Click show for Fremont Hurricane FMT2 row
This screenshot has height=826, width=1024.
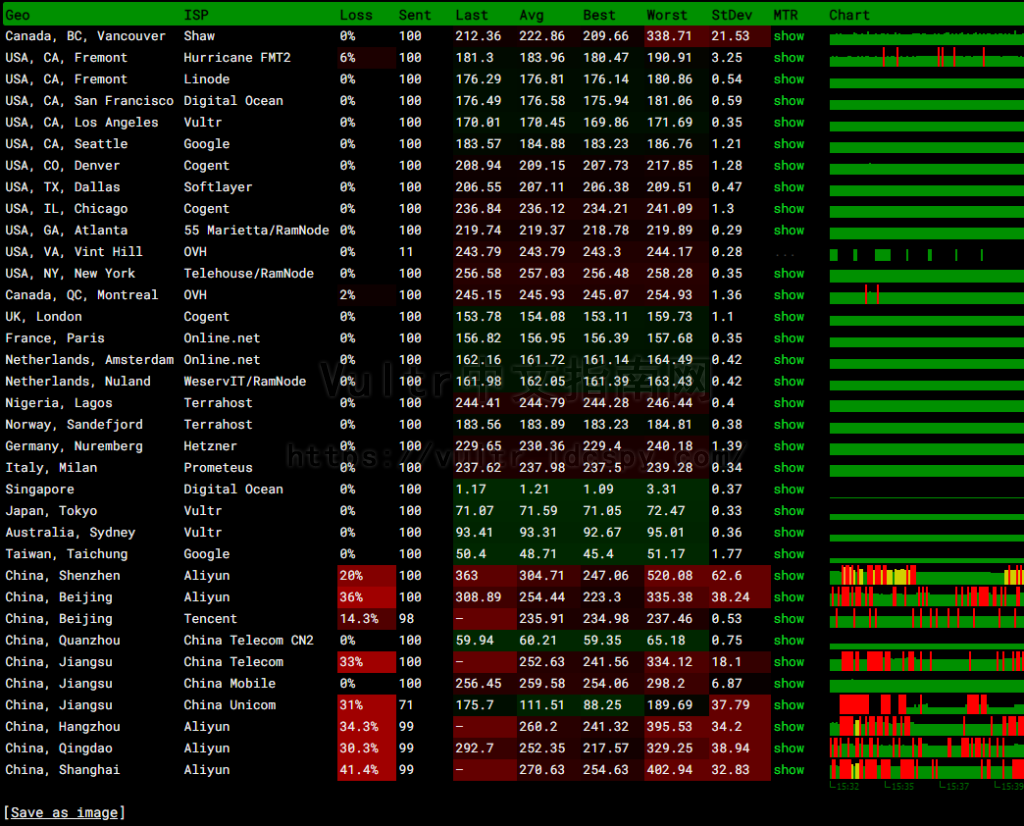788,57
